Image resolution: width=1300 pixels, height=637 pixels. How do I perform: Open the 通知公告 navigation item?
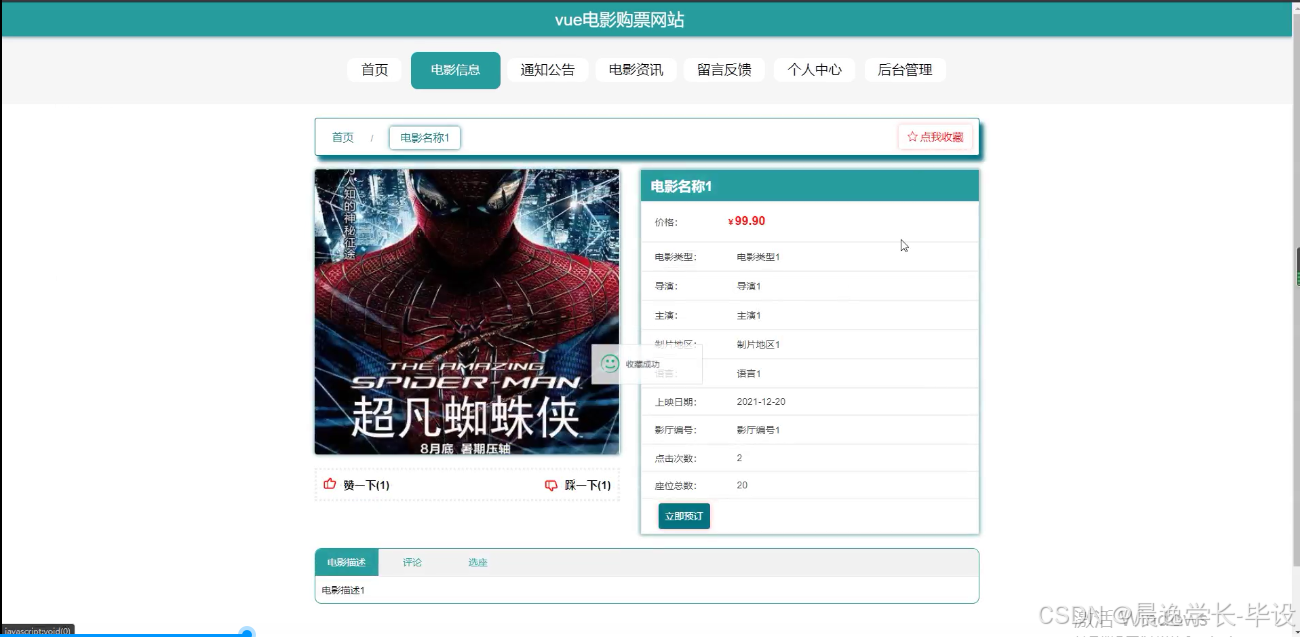pos(548,70)
